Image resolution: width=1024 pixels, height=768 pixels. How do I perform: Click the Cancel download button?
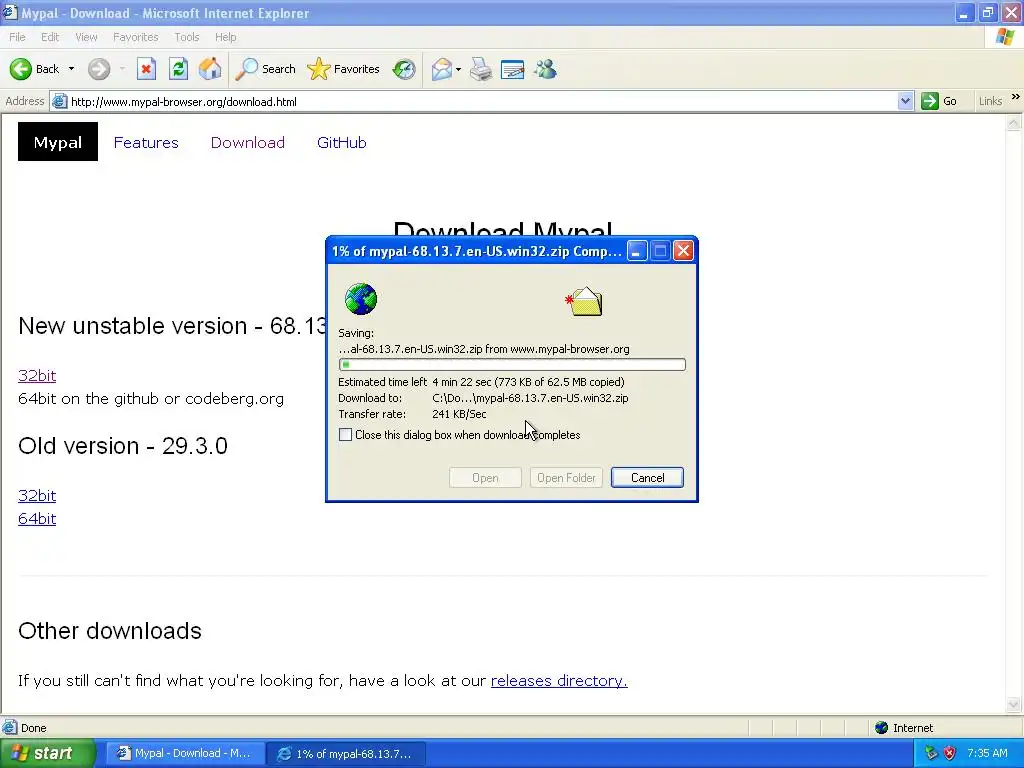[x=647, y=477]
